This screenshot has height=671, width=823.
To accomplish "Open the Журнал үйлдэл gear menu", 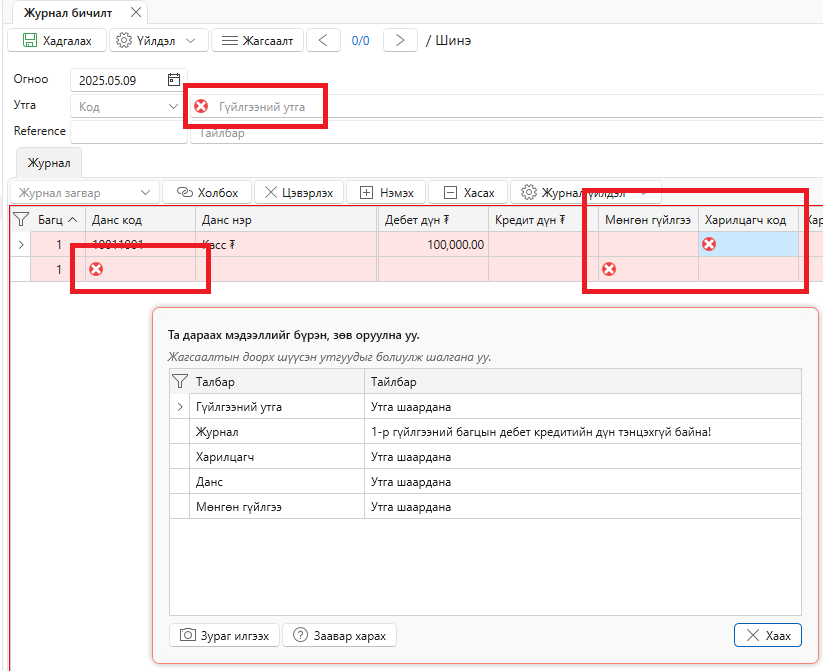I will pos(585,193).
